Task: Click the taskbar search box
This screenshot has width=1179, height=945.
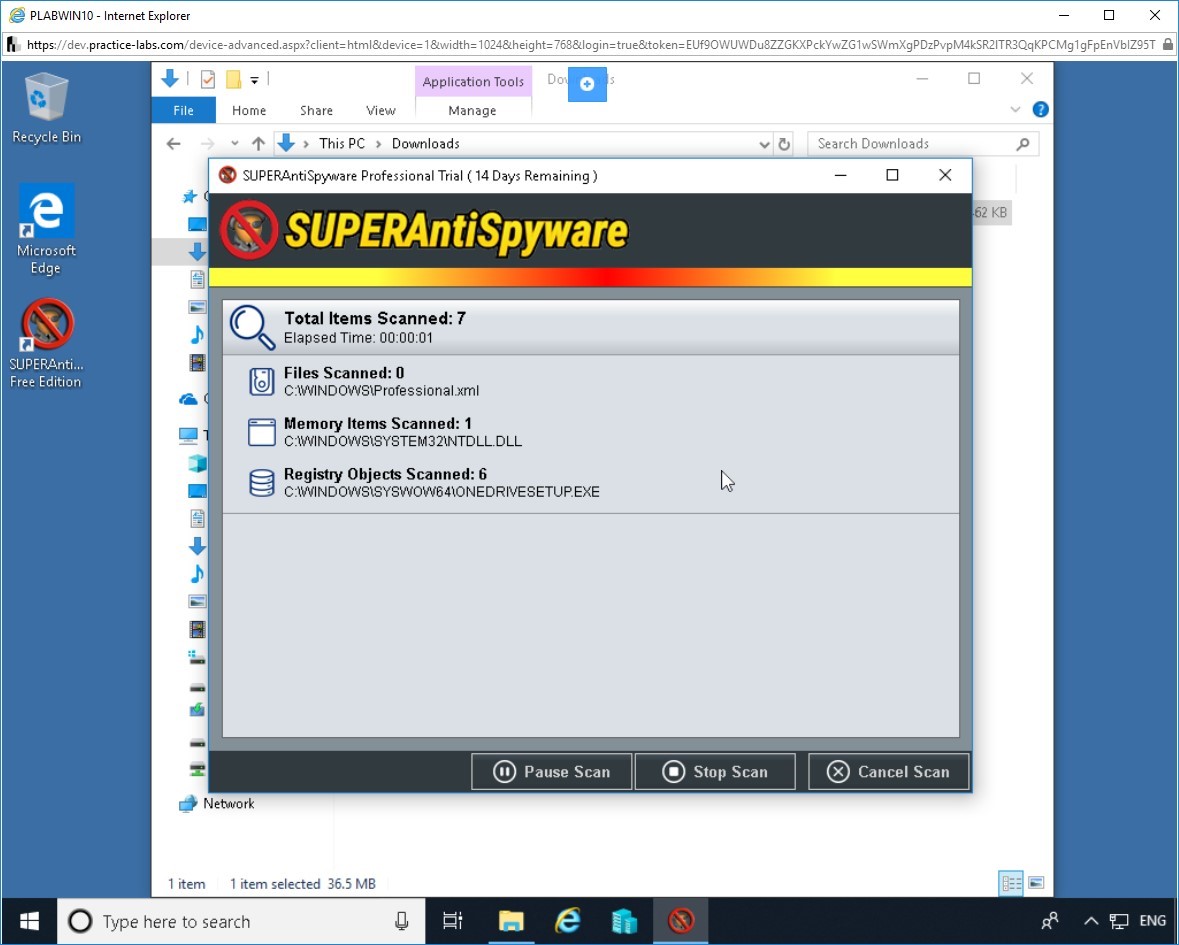Action: (x=241, y=921)
